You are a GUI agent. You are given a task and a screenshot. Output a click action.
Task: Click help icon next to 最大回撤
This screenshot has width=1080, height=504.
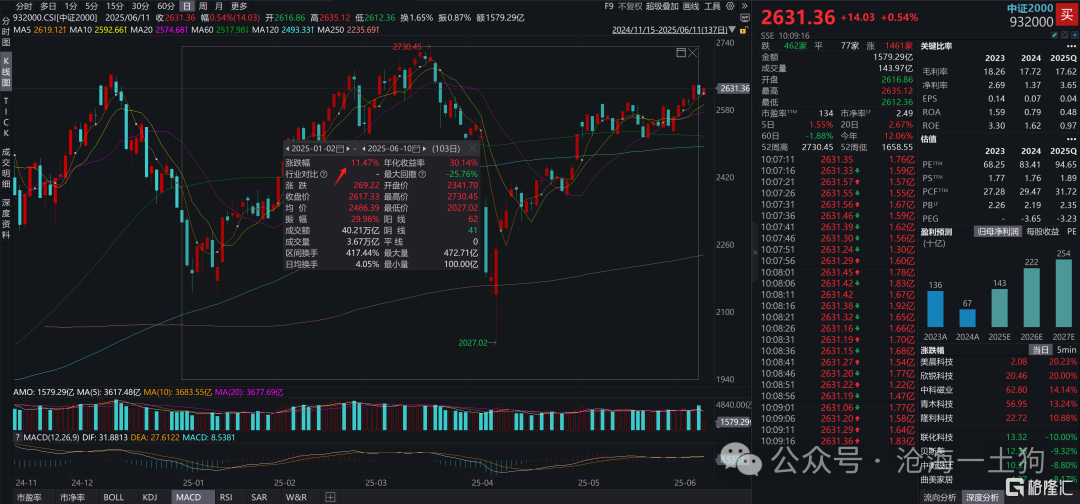[x=422, y=175]
